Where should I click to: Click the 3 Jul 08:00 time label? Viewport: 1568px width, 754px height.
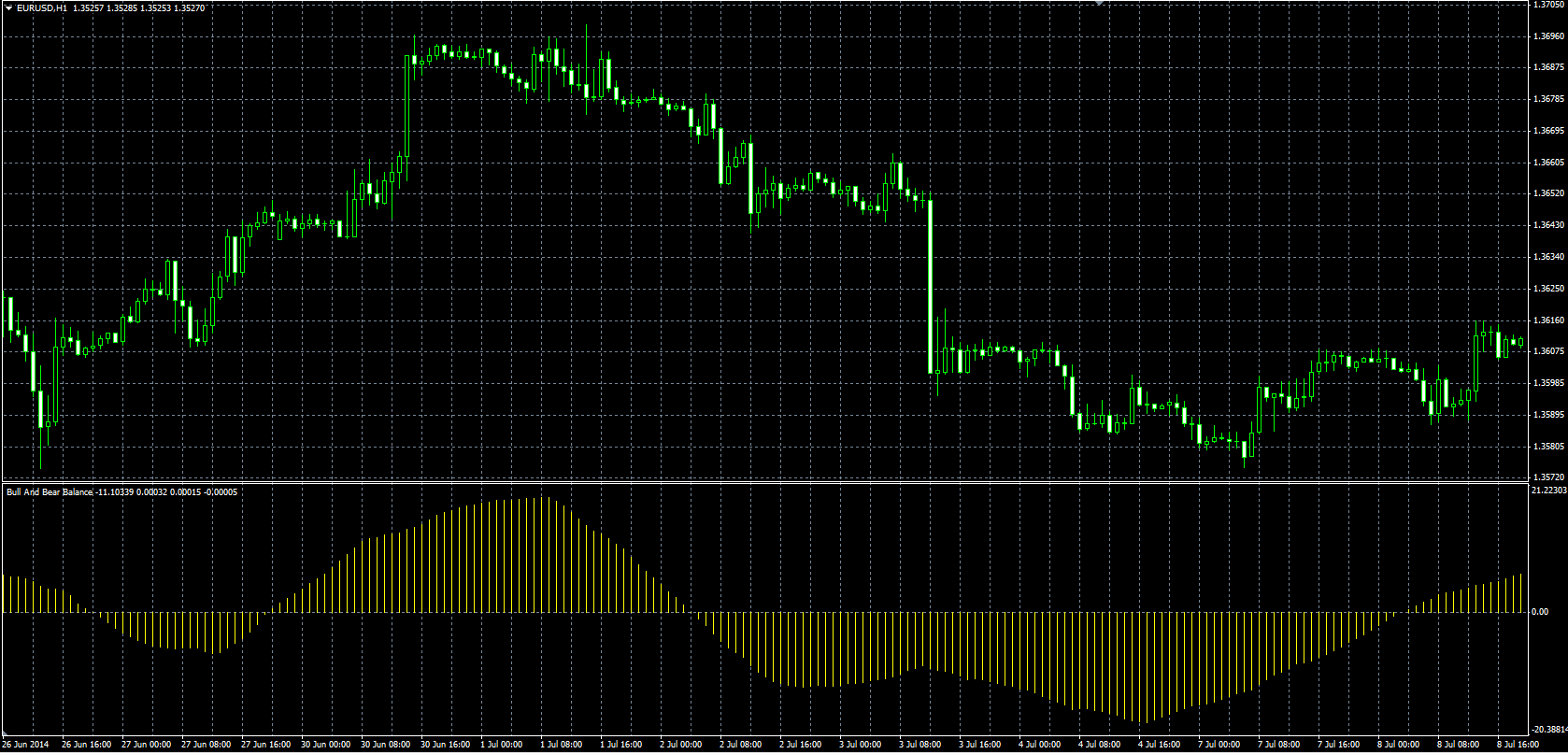point(920,745)
